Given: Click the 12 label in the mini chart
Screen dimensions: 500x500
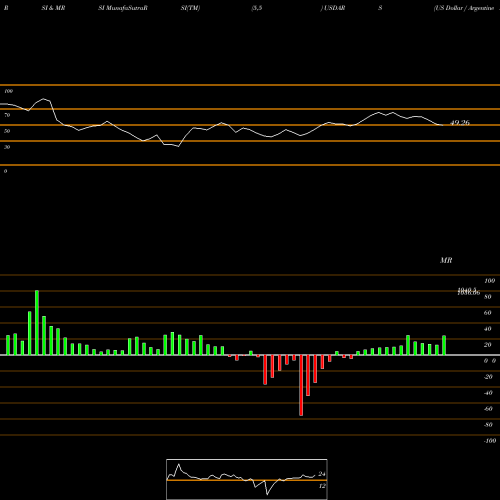Looking at the screenshot, I should 322,486.
